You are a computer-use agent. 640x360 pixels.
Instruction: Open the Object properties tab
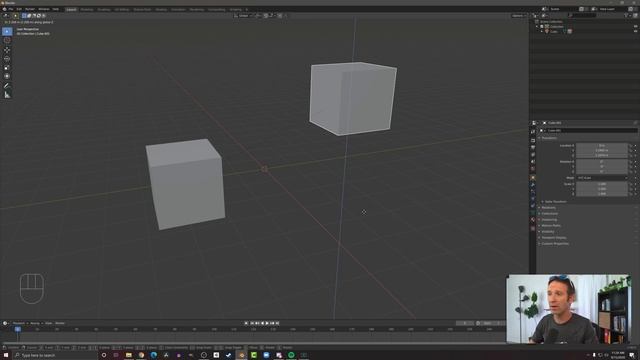coord(533,178)
